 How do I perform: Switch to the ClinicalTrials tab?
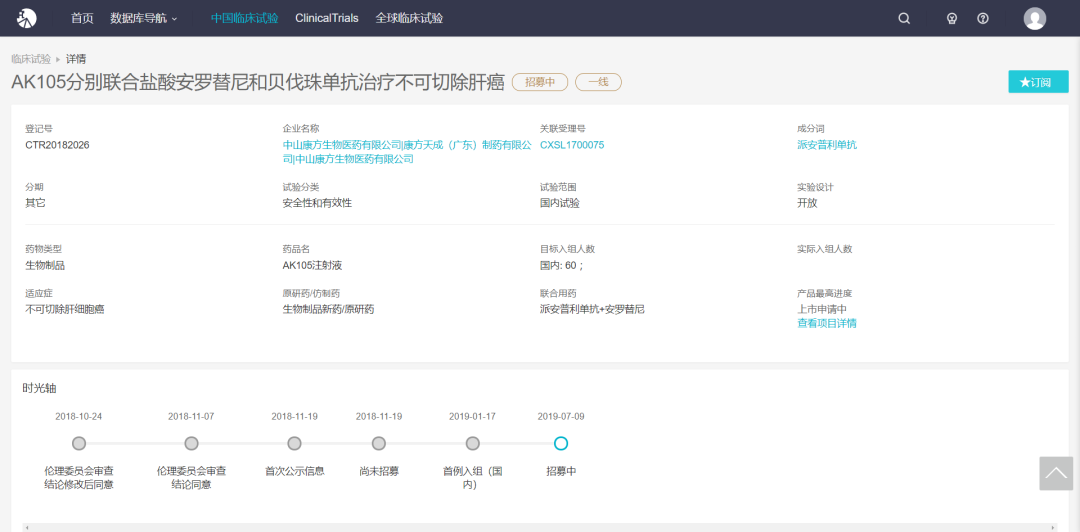point(326,19)
